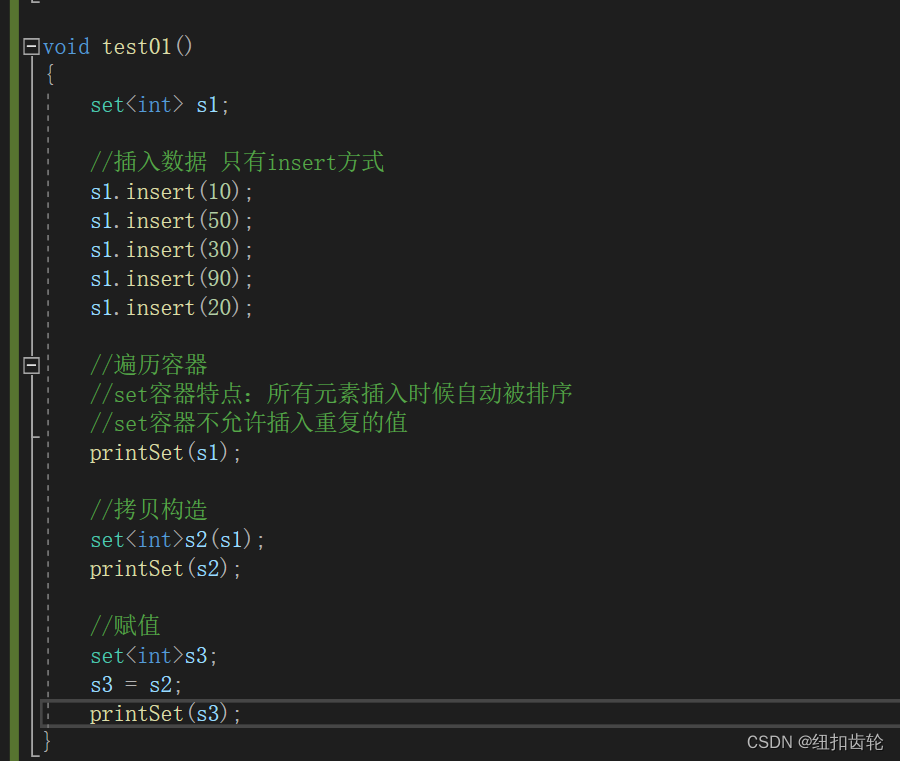Image resolution: width=900 pixels, height=761 pixels.
Task: Click the line 'printSet(s1);'
Action: 165,453
